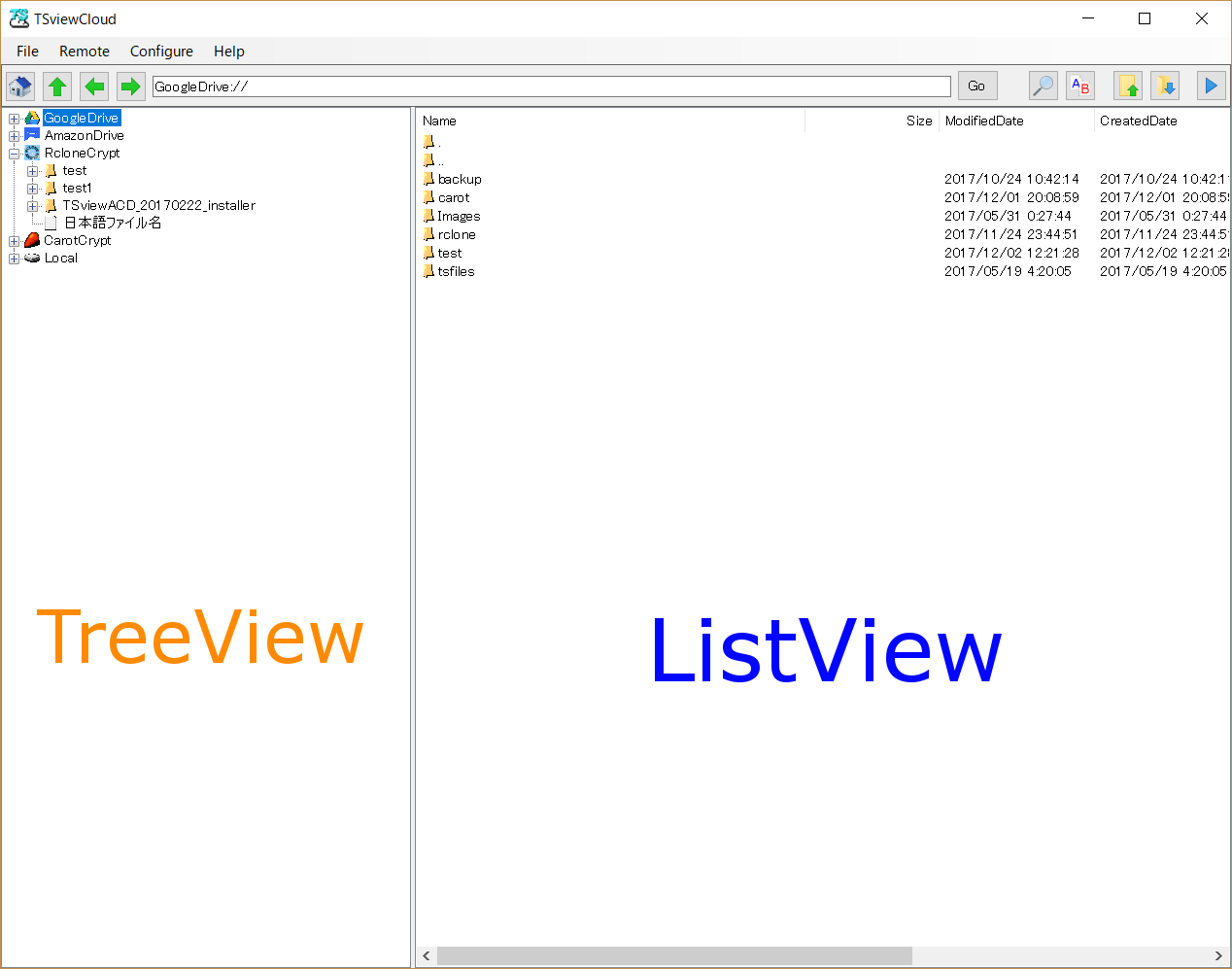Expand the TSviewACD_20170222_installer folder node
The height and width of the screenshot is (969, 1232).
33,206
